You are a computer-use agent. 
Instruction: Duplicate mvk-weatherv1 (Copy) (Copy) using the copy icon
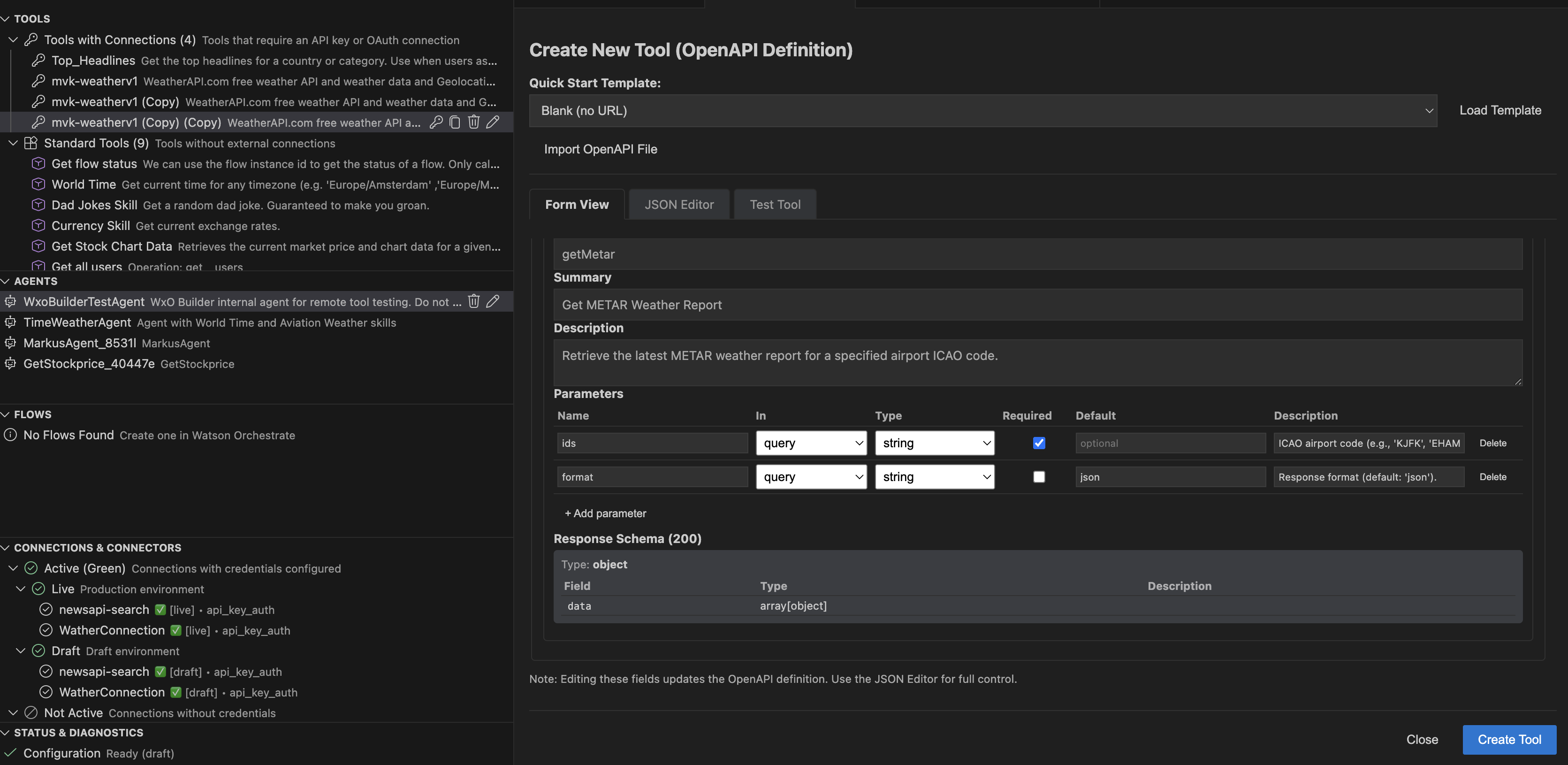455,122
